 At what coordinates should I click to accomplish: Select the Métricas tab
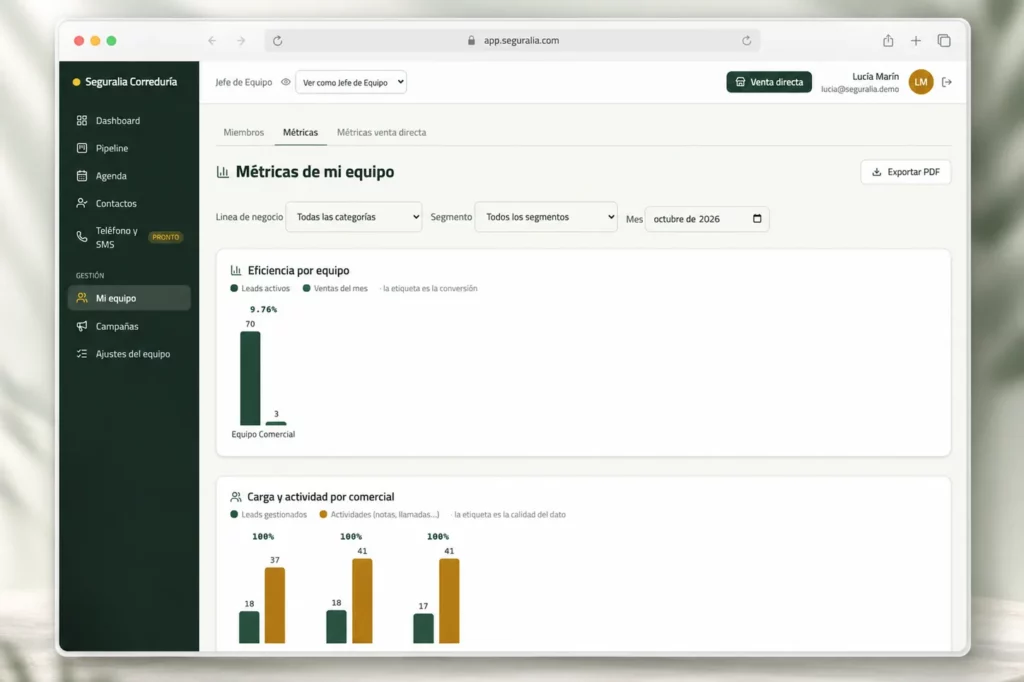click(x=300, y=132)
